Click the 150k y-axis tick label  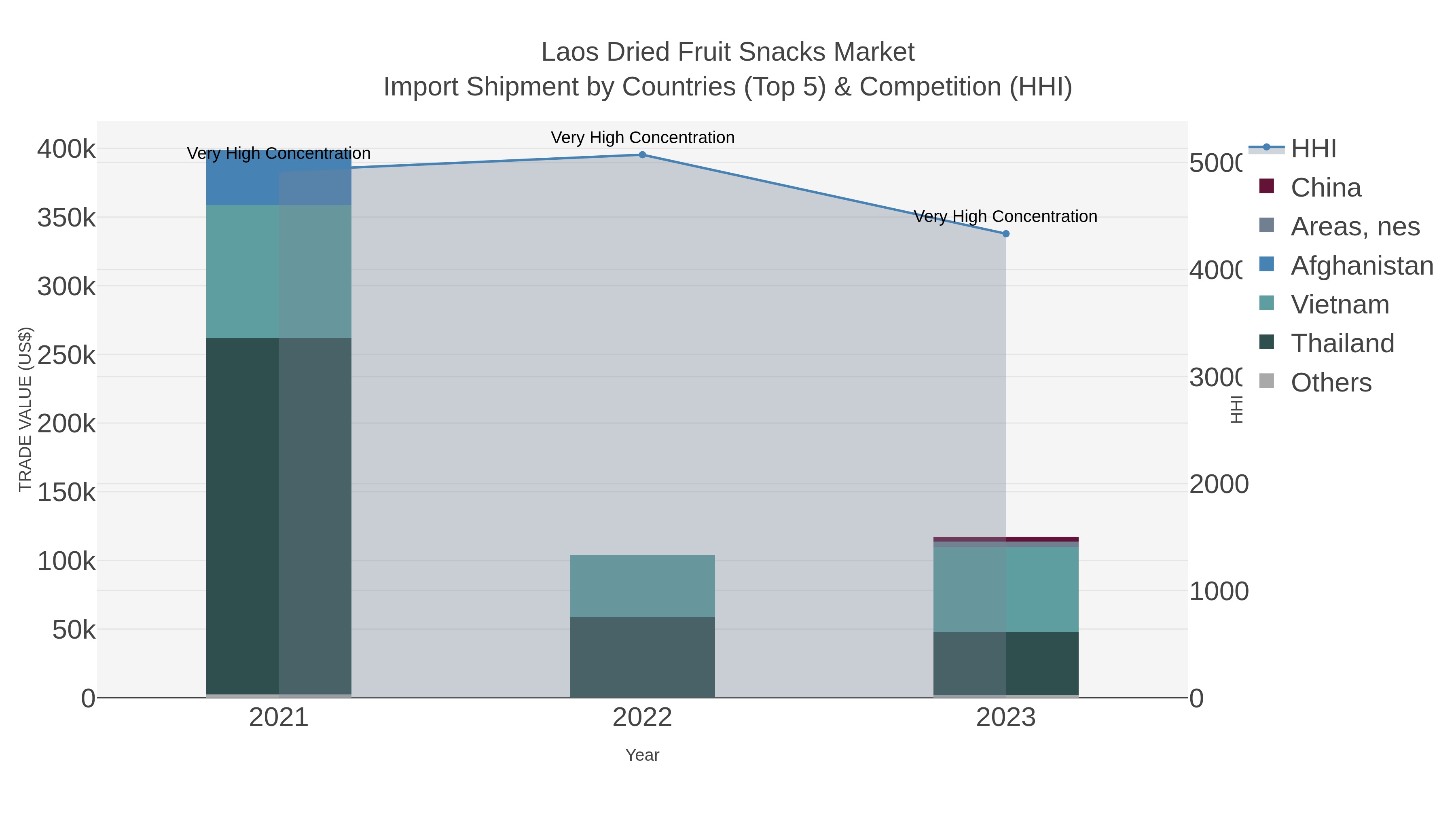[x=66, y=492]
